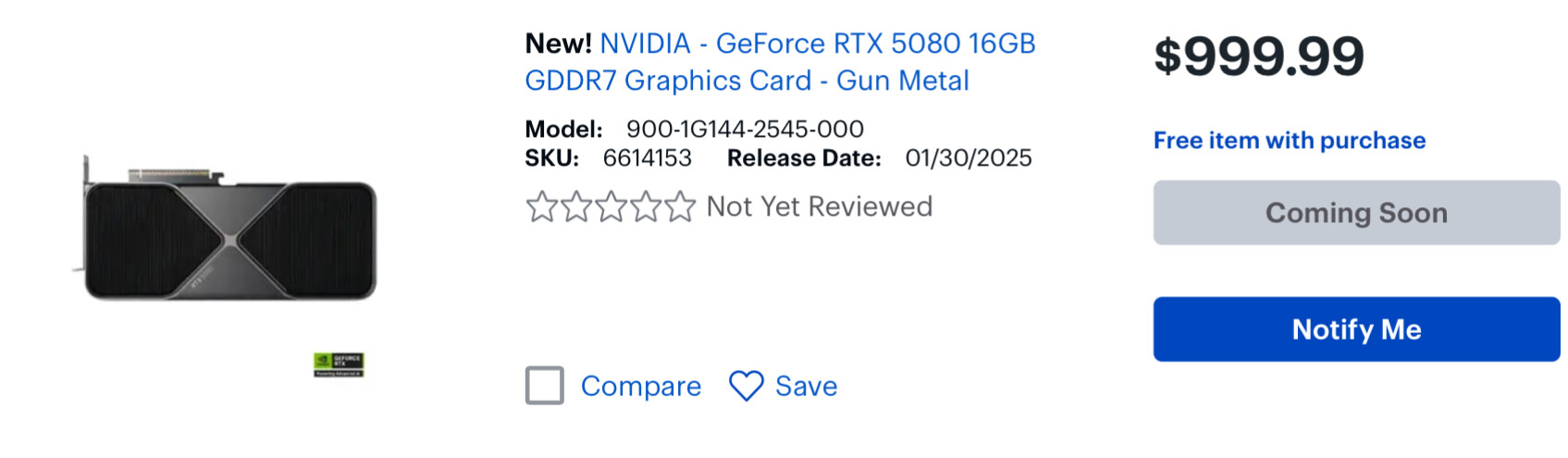Click the third rating star

click(611, 206)
